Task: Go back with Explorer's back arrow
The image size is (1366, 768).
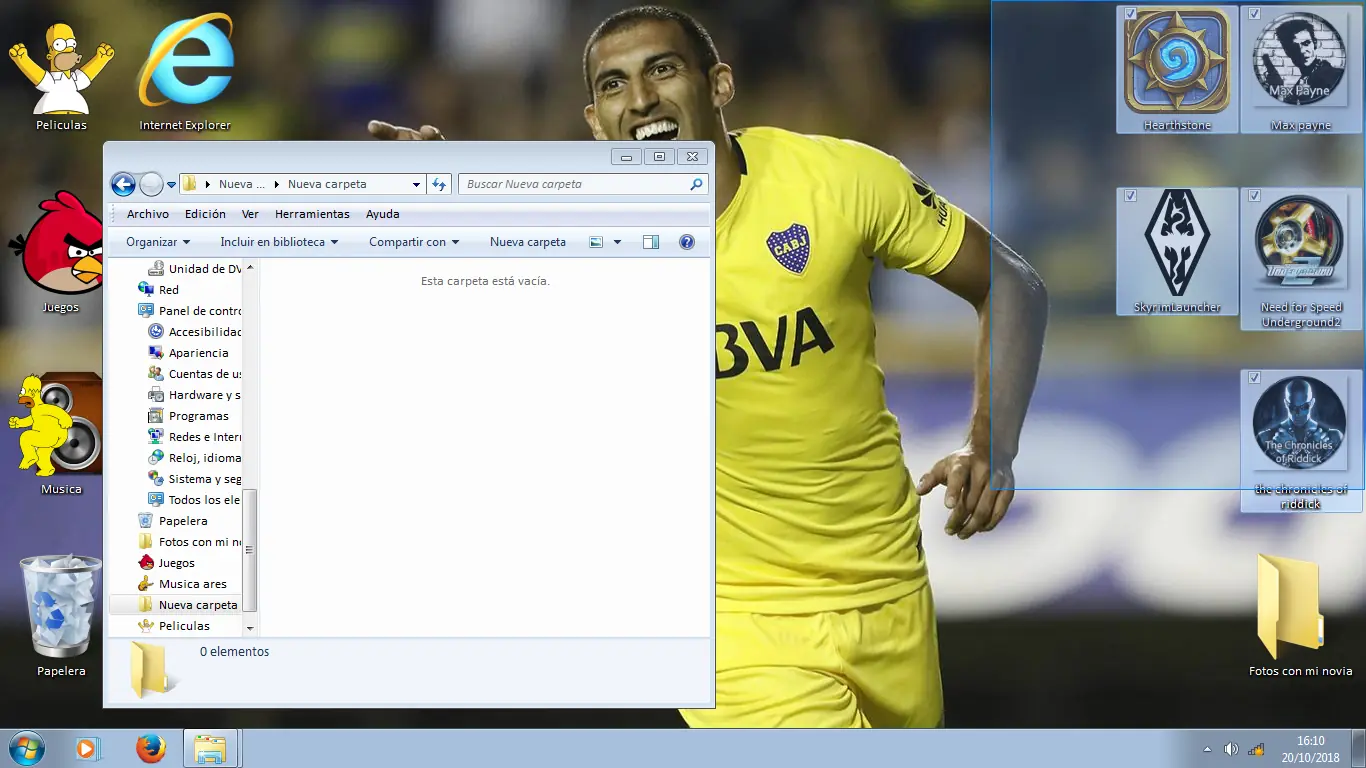Action: 123,184
